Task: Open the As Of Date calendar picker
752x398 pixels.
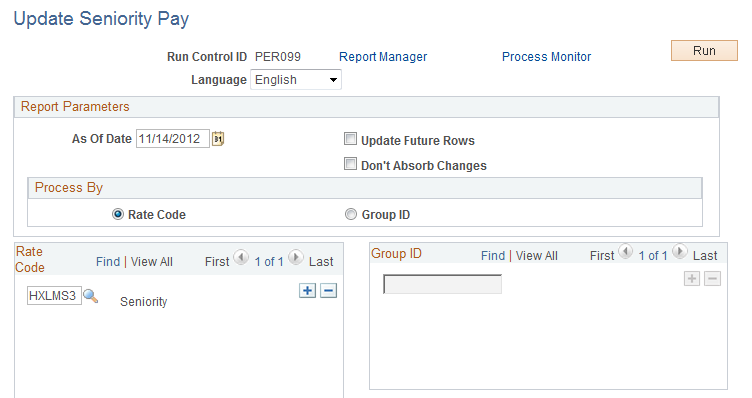Action: (218, 139)
